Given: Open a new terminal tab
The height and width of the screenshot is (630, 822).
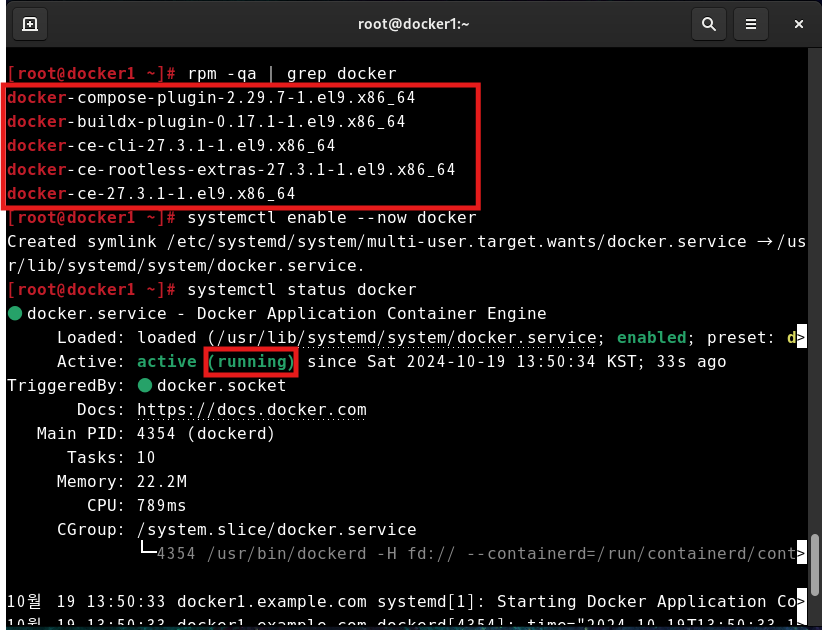Looking at the screenshot, I should click(x=30, y=24).
